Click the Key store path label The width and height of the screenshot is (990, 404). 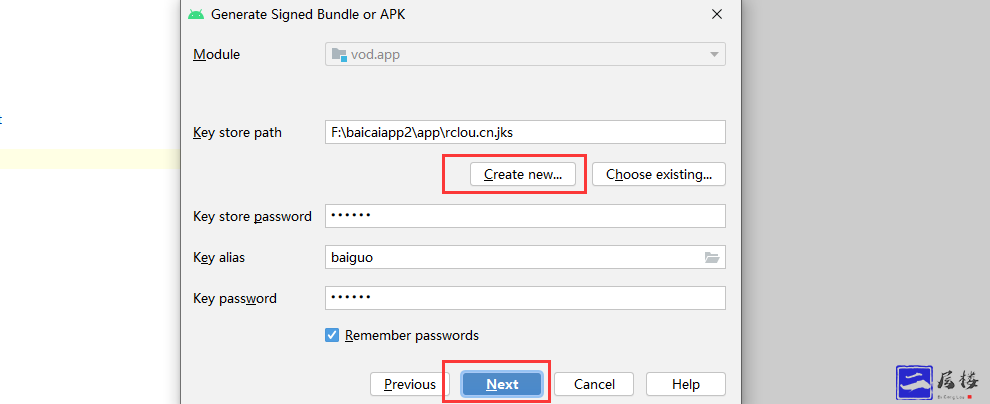coord(237,132)
